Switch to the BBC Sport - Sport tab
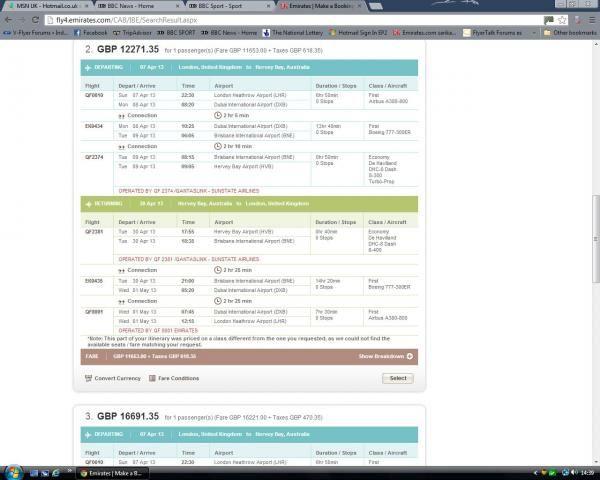Screen dimensions: 600x480 click(x=227, y=6)
